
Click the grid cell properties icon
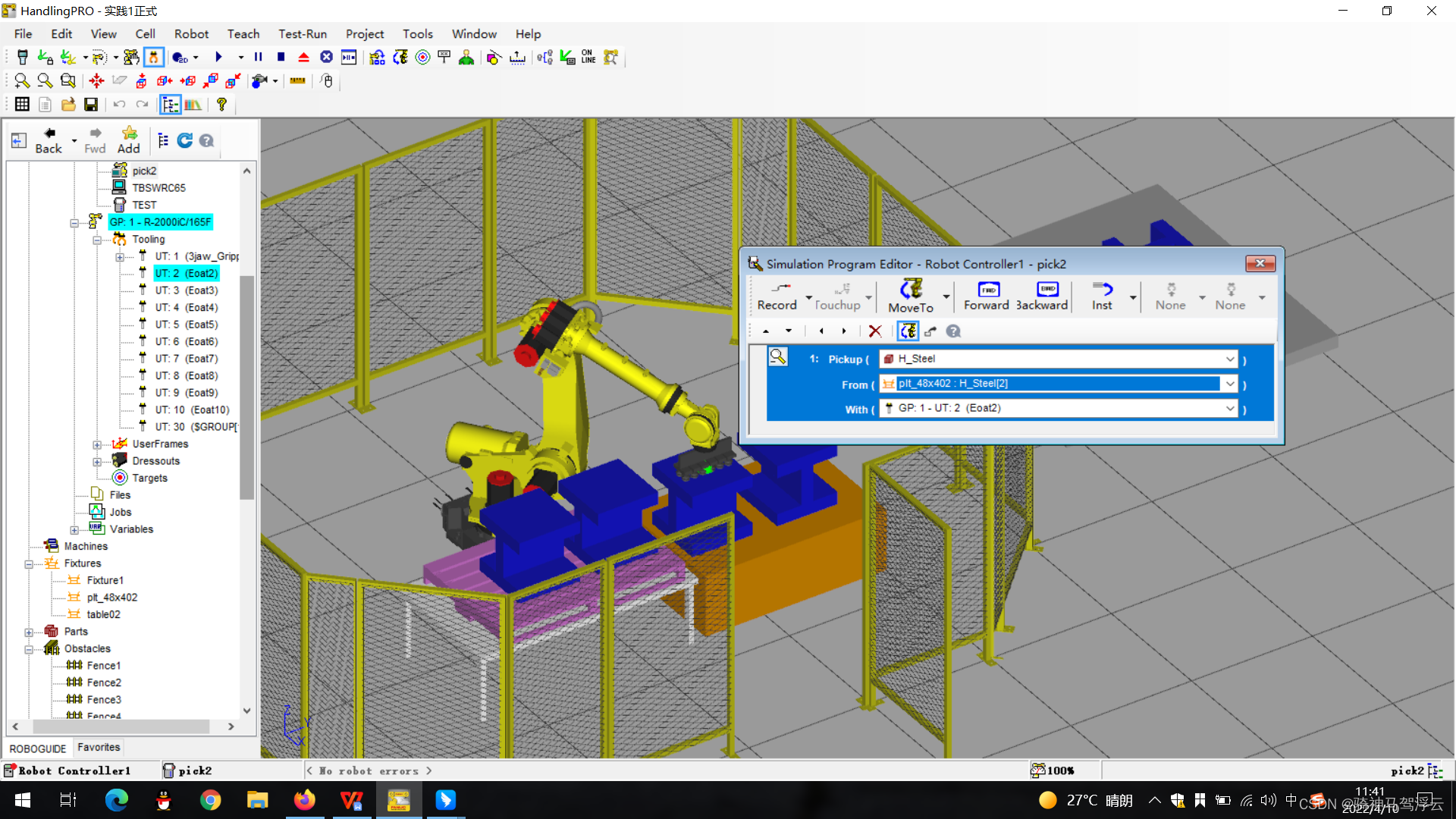click(x=22, y=105)
